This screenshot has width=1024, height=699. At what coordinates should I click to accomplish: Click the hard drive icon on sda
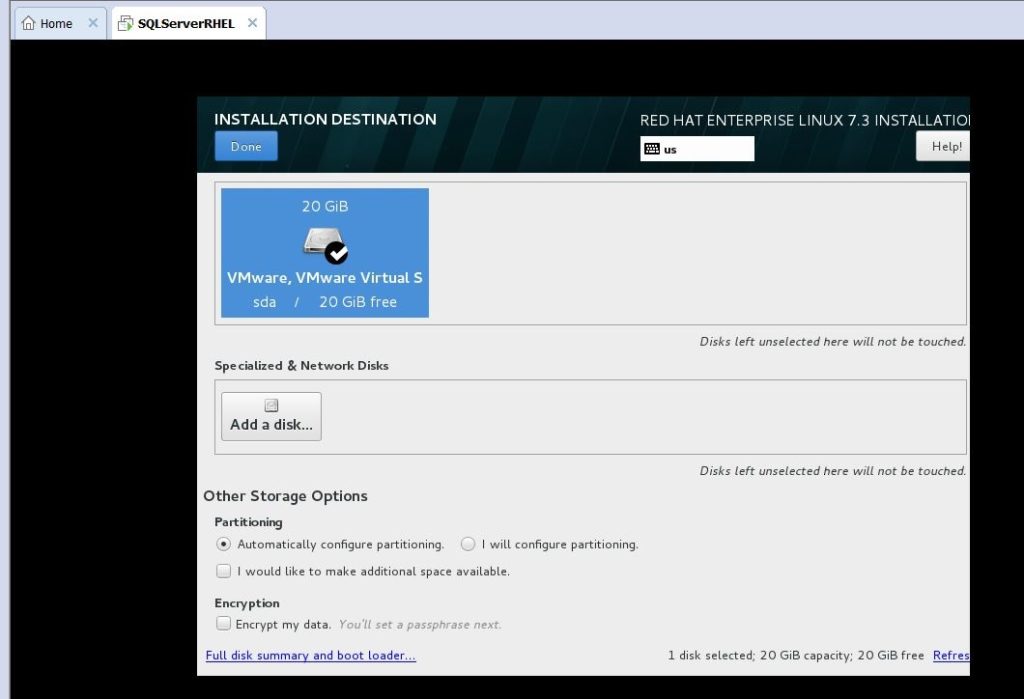320,242
